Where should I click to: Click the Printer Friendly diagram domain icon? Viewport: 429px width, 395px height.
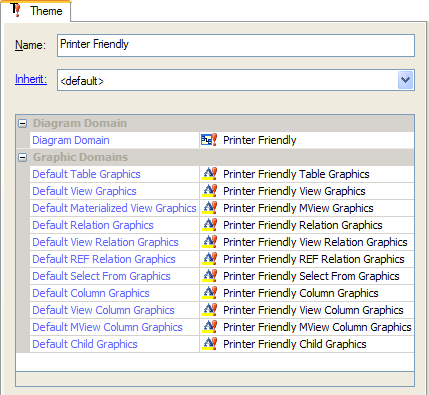tap(209, 140)
